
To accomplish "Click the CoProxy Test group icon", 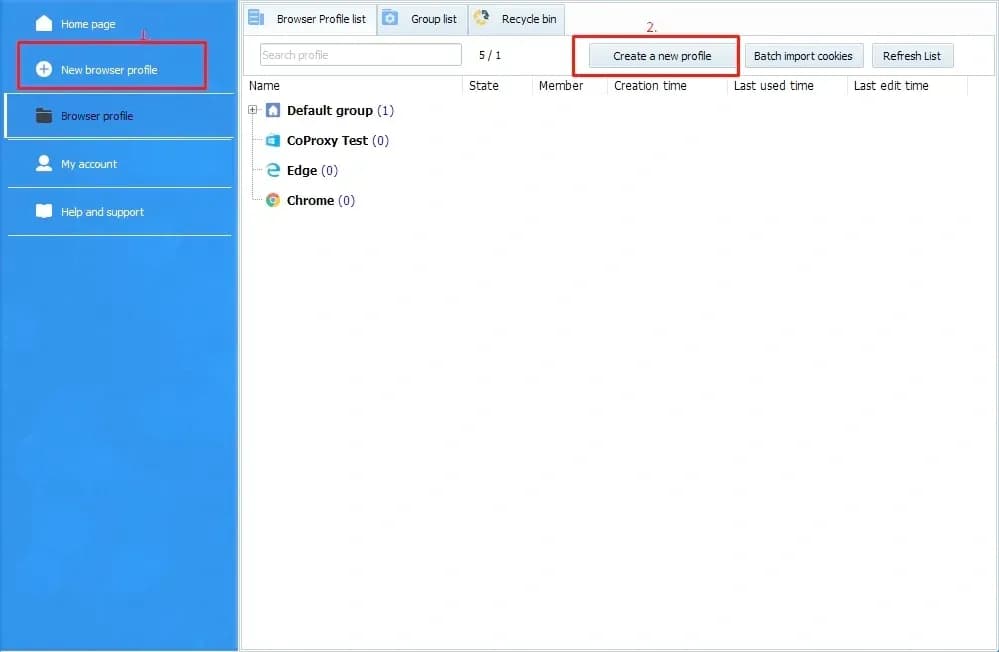I will click(x=272, y=140).
